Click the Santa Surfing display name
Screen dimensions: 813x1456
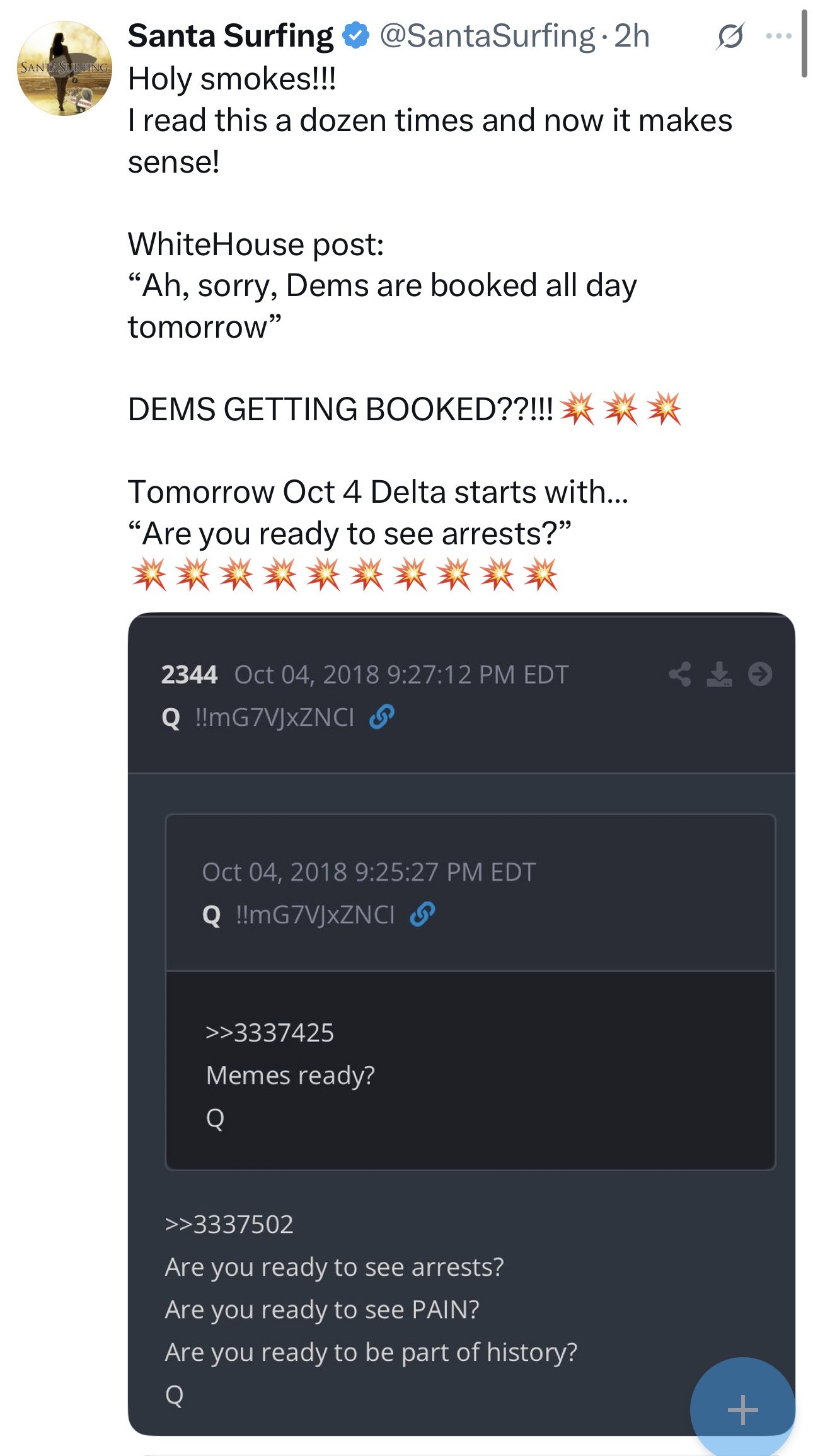pyautogui.click(x=231, y=36)
